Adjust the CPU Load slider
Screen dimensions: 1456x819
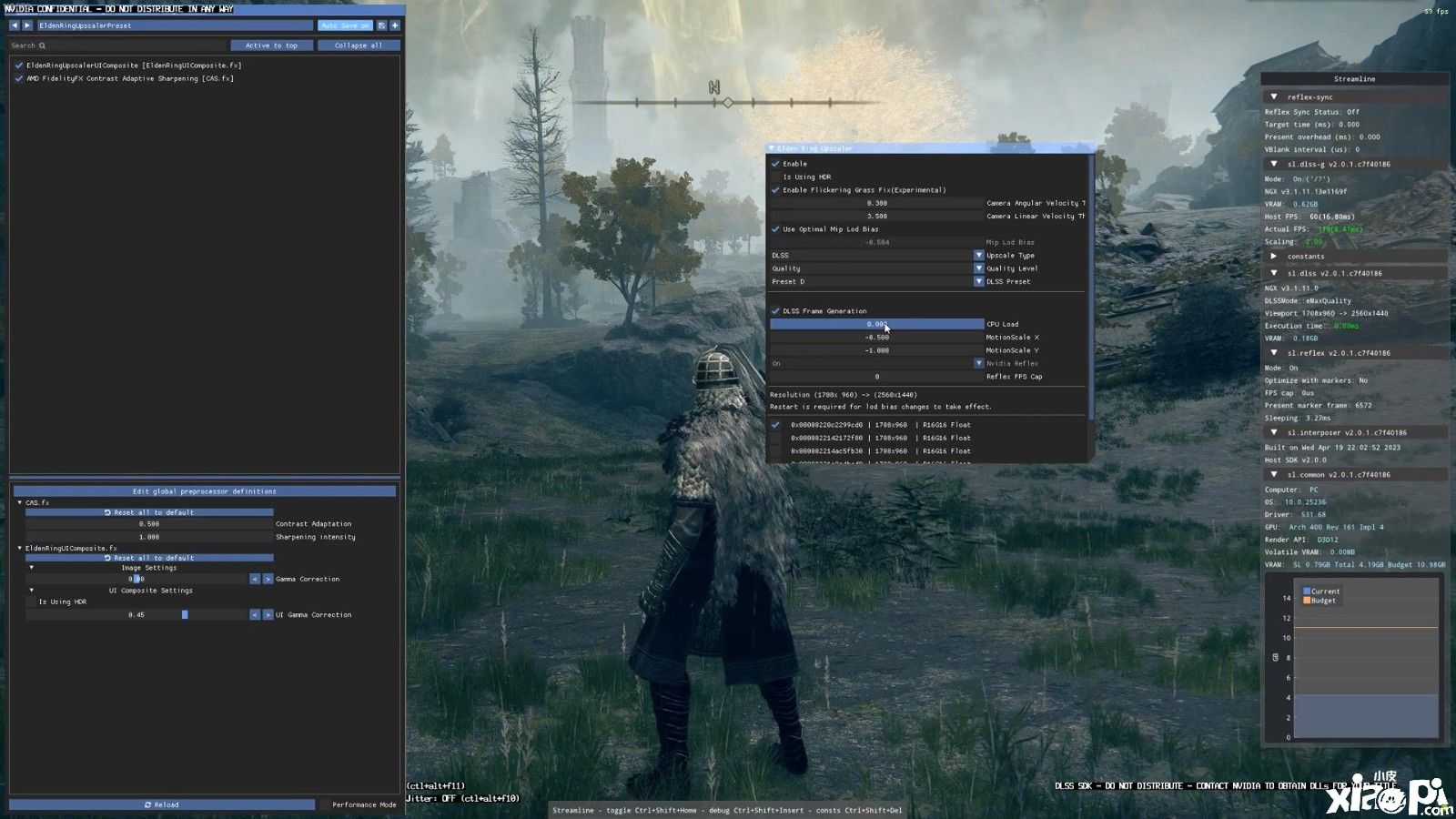click(877, 324)
